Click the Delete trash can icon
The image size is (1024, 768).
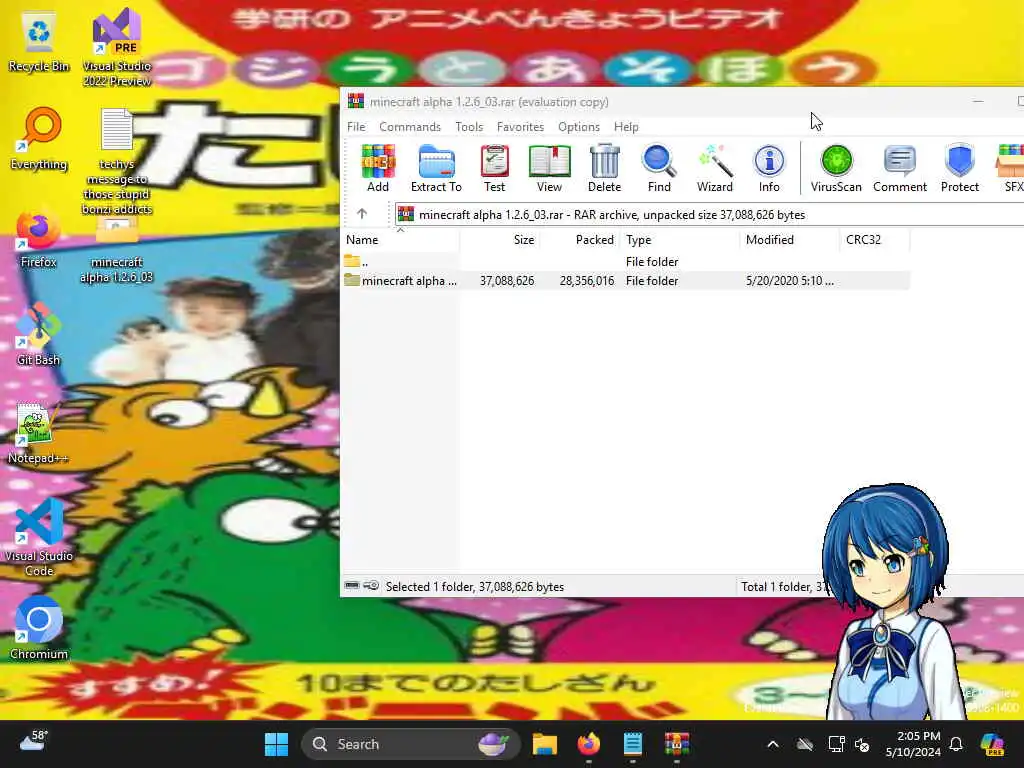pyautogui.click(x=604, y=168)
